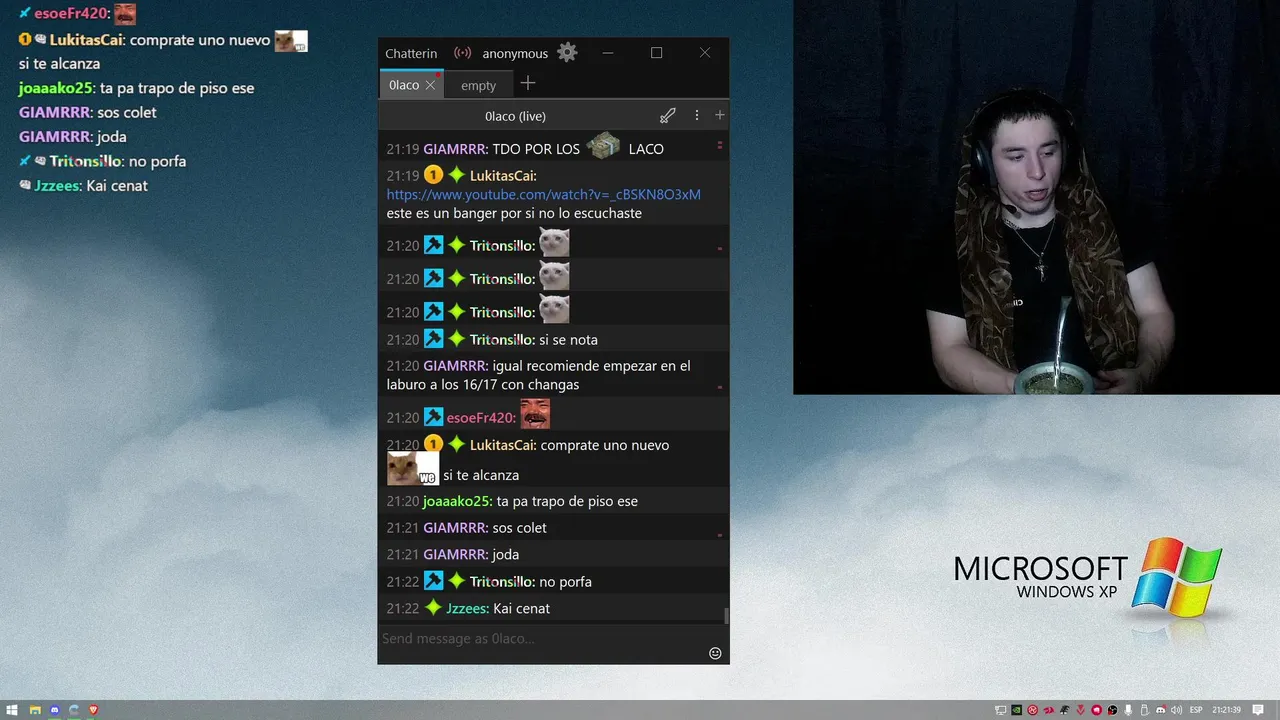Screen dimensions: 1280x720
Task: Click the money-stack emote in GIAMRRR's message
Action: pos(603,147)
